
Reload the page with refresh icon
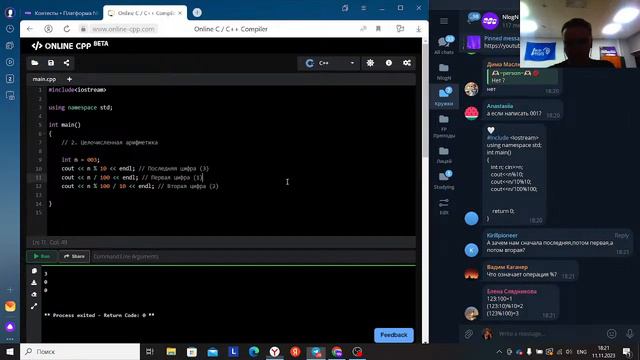tap(67, 29)
